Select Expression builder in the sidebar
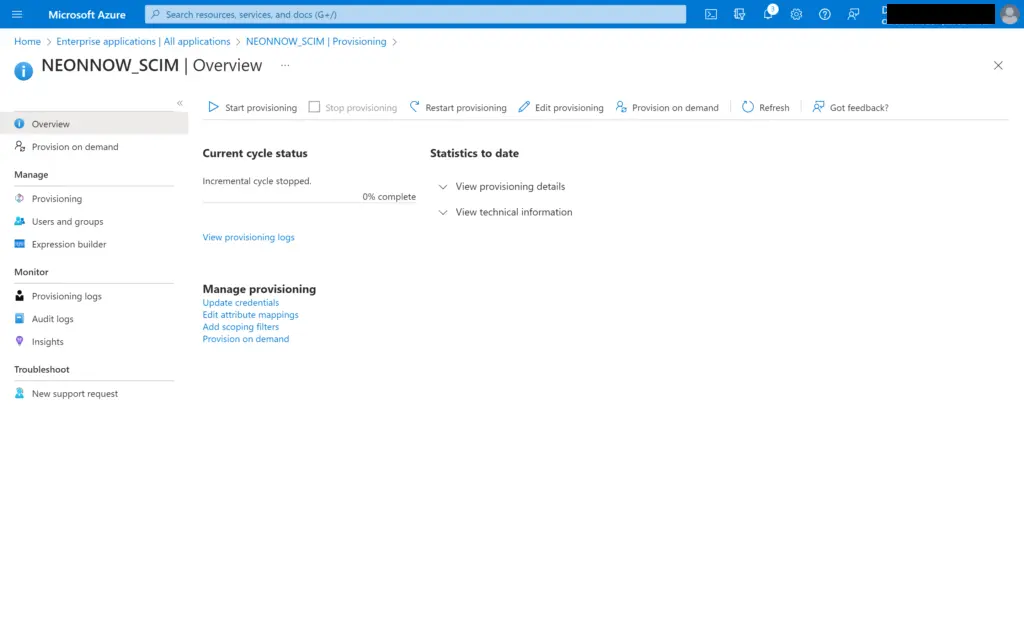The height and width of the screenshot is (640, 1024). 67,244
